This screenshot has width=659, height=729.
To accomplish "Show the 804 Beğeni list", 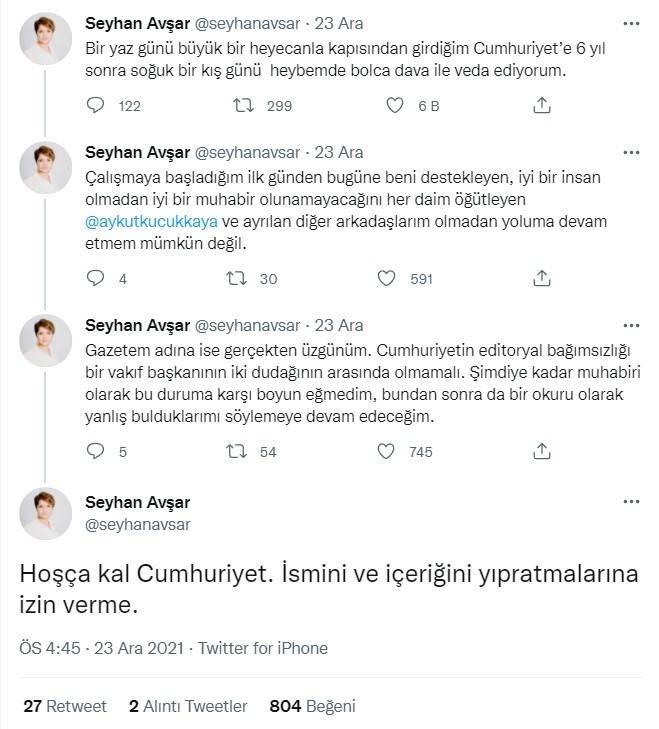I will point(312,706).
